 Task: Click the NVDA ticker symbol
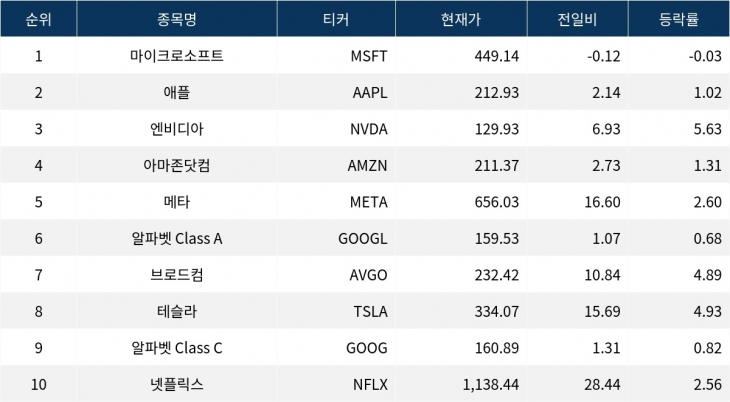(x=368, y=130)
